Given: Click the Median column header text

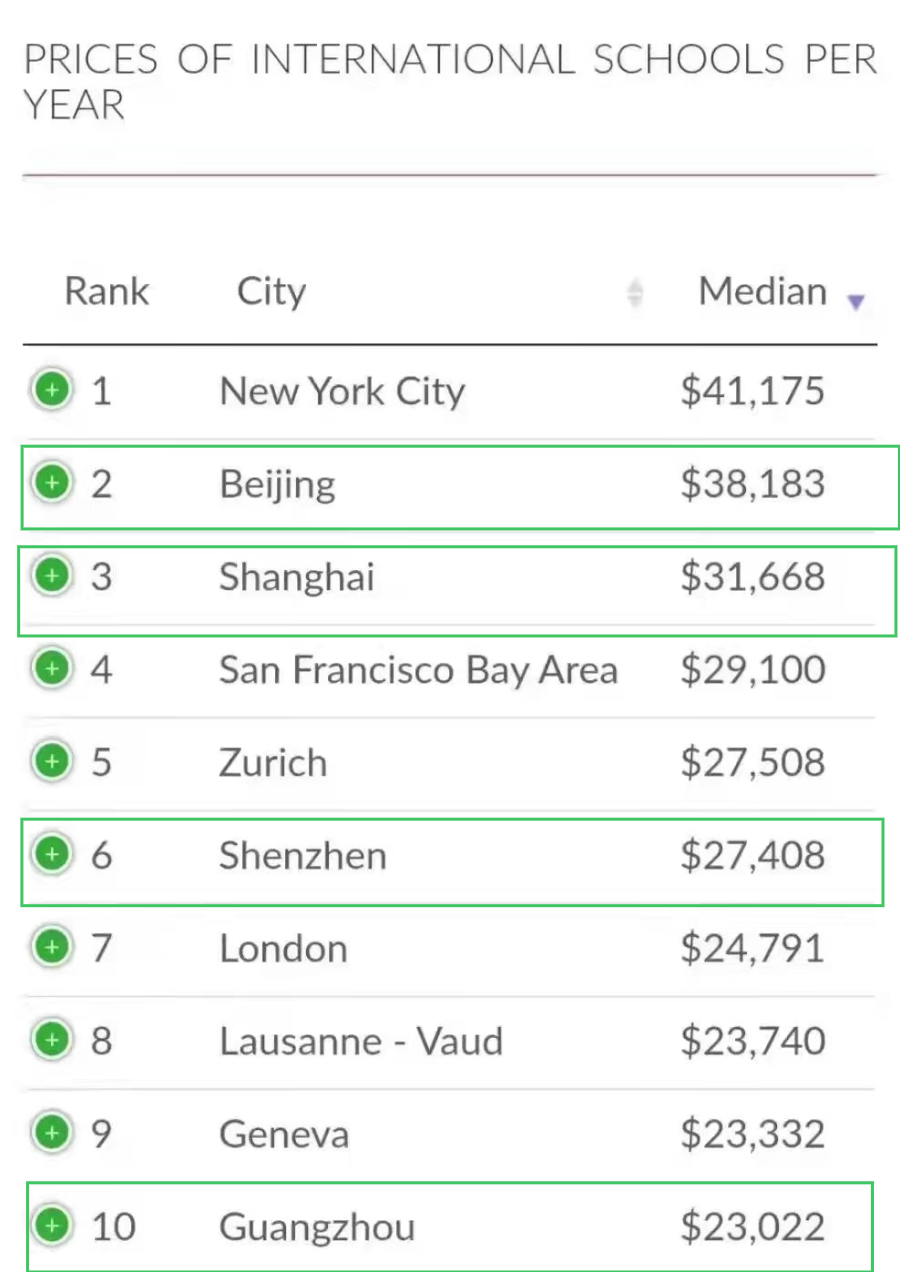Looking at the screenshot, I should pos(763,291).
